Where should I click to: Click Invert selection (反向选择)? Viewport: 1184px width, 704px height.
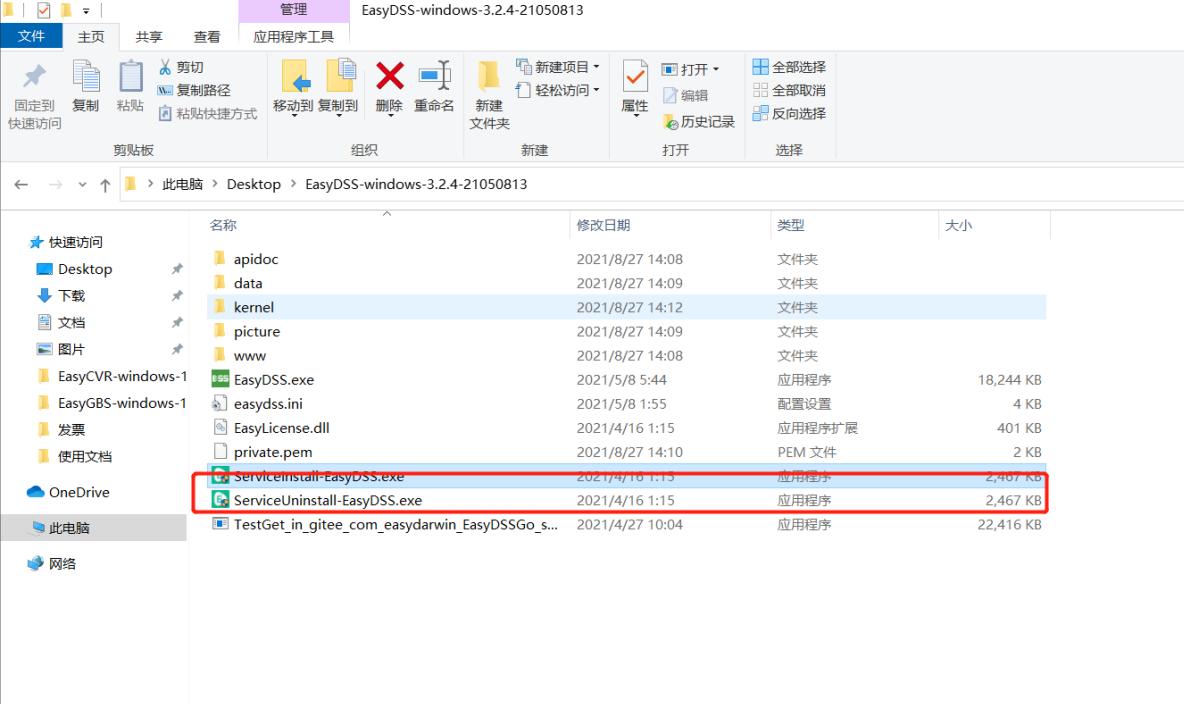[x=789, y=113]
